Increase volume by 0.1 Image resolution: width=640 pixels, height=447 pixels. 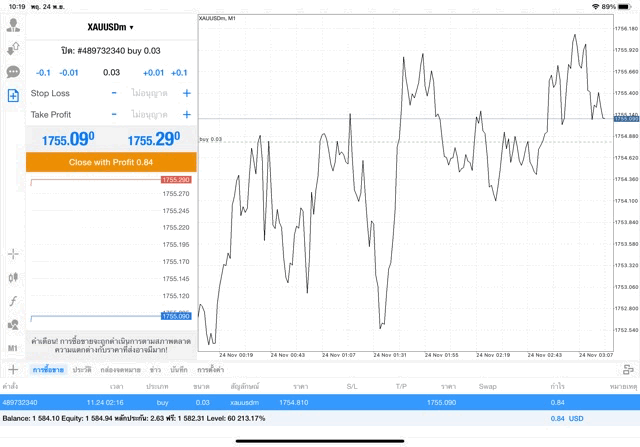[x=179, y=73]
